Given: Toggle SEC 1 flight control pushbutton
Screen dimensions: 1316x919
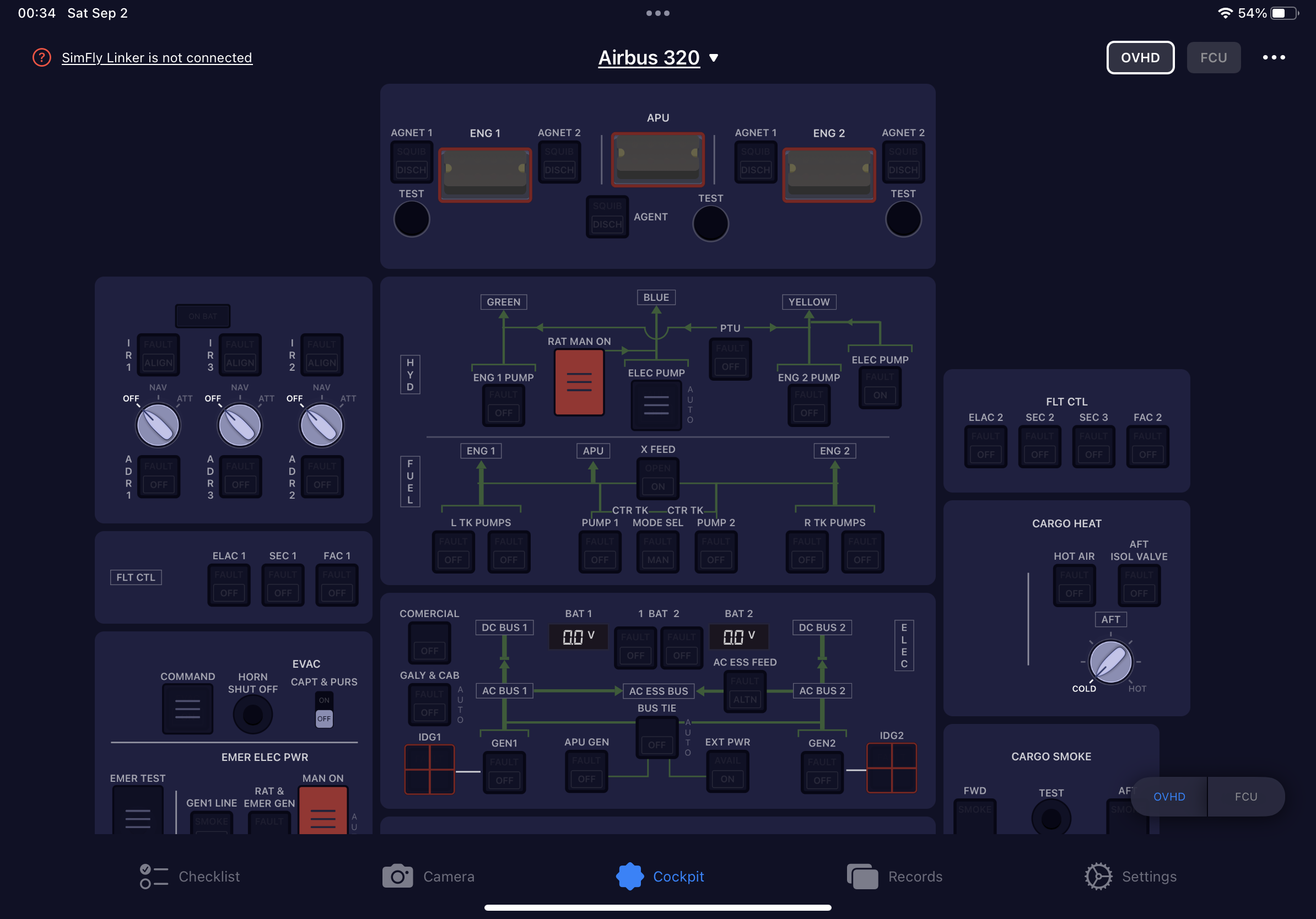Looking at the screenshot, I should [x=283, y=585].
